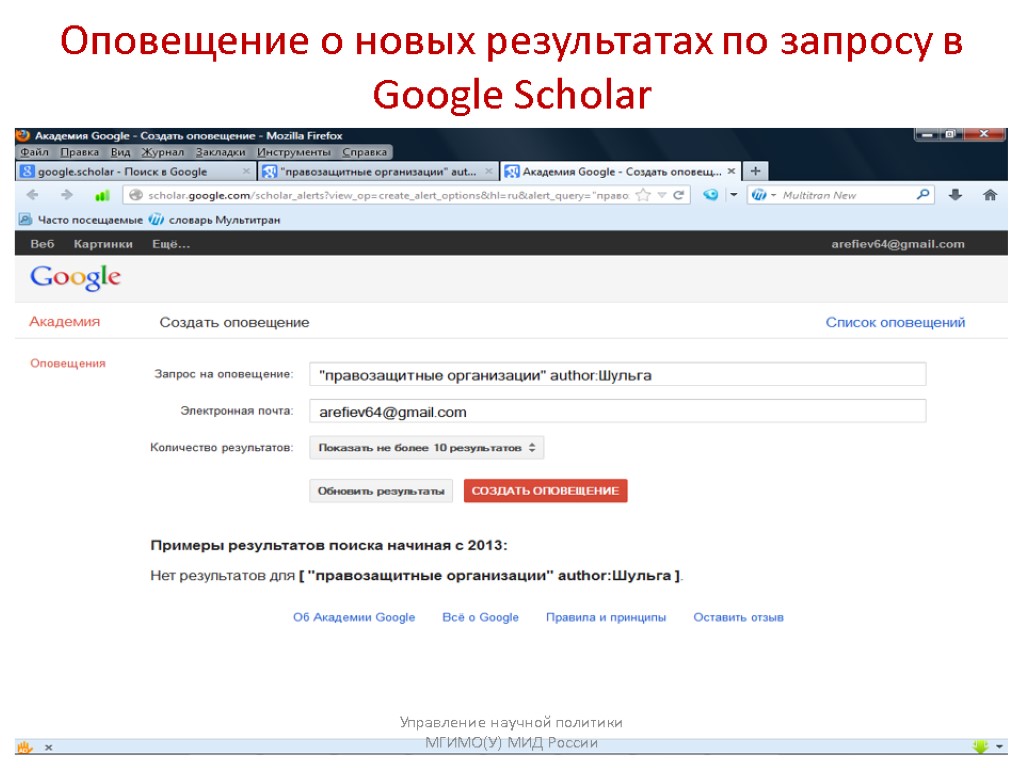The height and width of the screenshot is (768, 1024).
Task: Reload page with the refresh icon
Action: coord(679,195)
